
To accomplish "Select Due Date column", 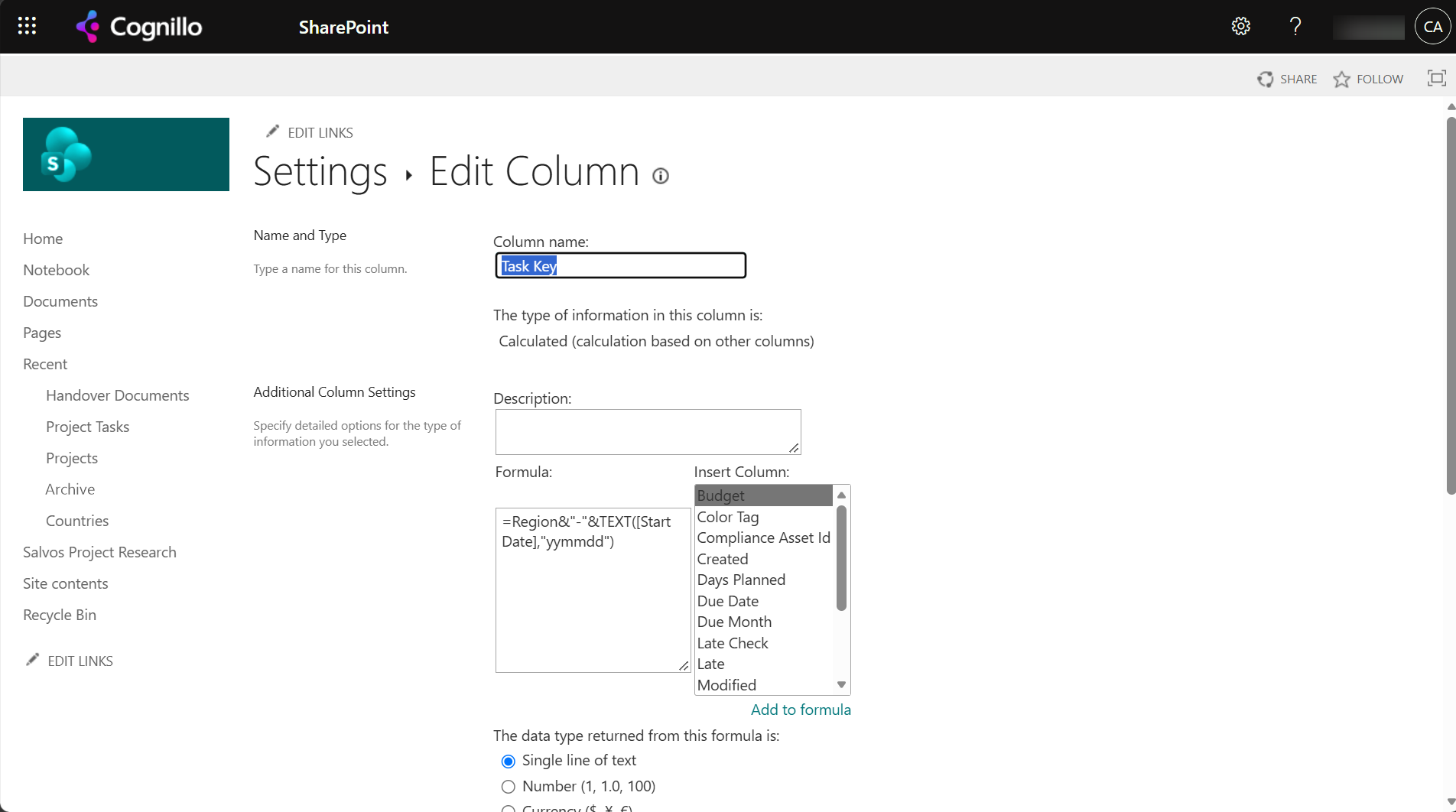I will [x=763, y=601].
